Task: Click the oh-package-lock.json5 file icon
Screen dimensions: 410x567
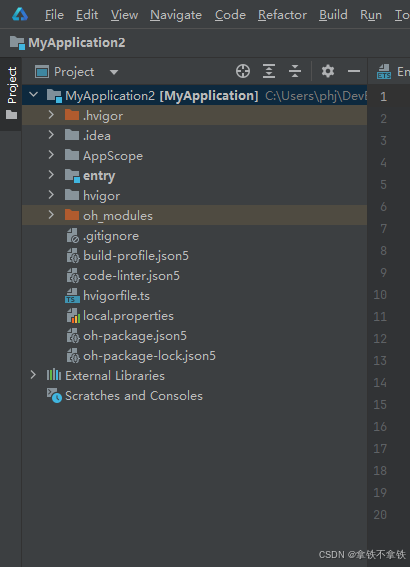Action: pyautogui.click(x=72, y=356)
